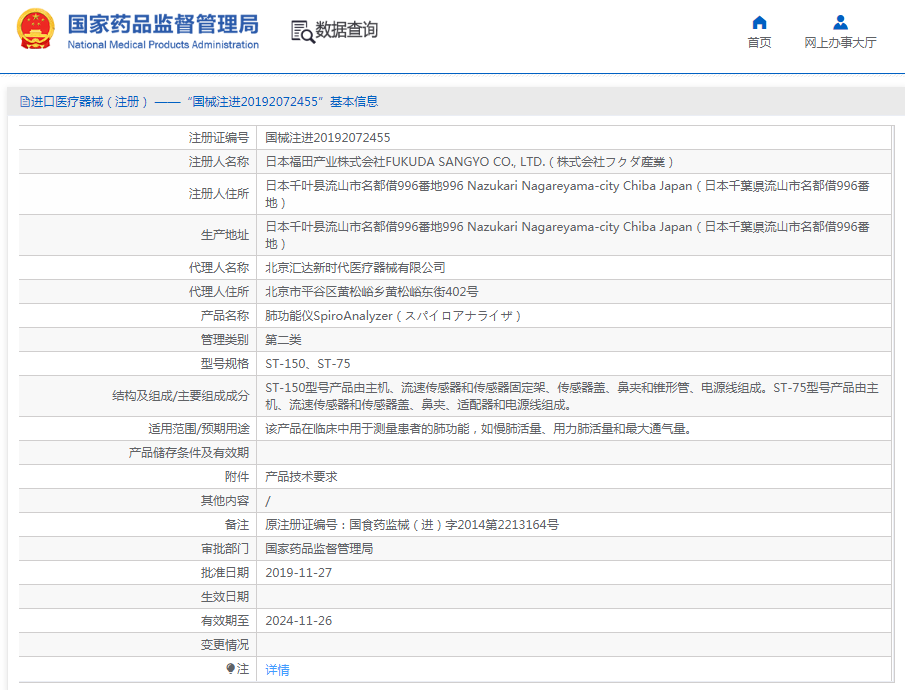This screenshot has height=690, width=905.
Task: Click the agent name 北京汇达新时代医疗器械有限公司
Action: click(x=355, y=268)
